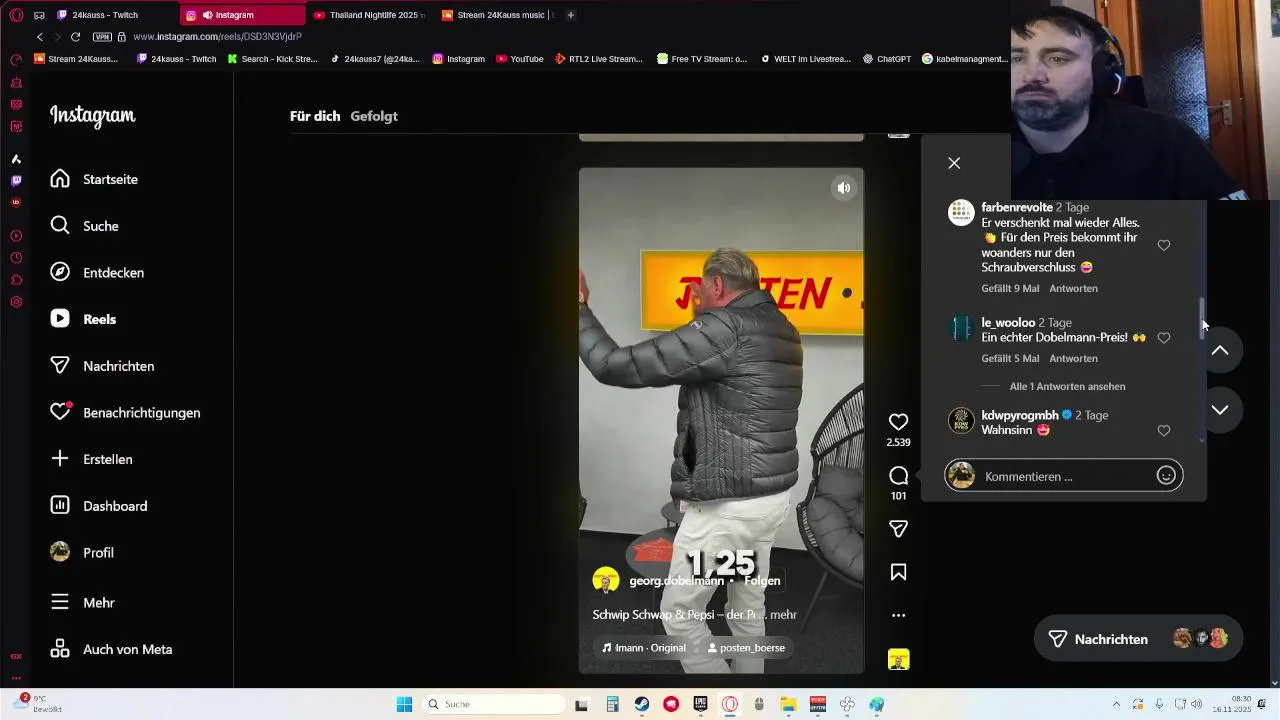The height and width of the screenshot is (720, 1280).
Task: Expand Alle 1 Antworten ansehen
Action: click(x=1067, y=386)
